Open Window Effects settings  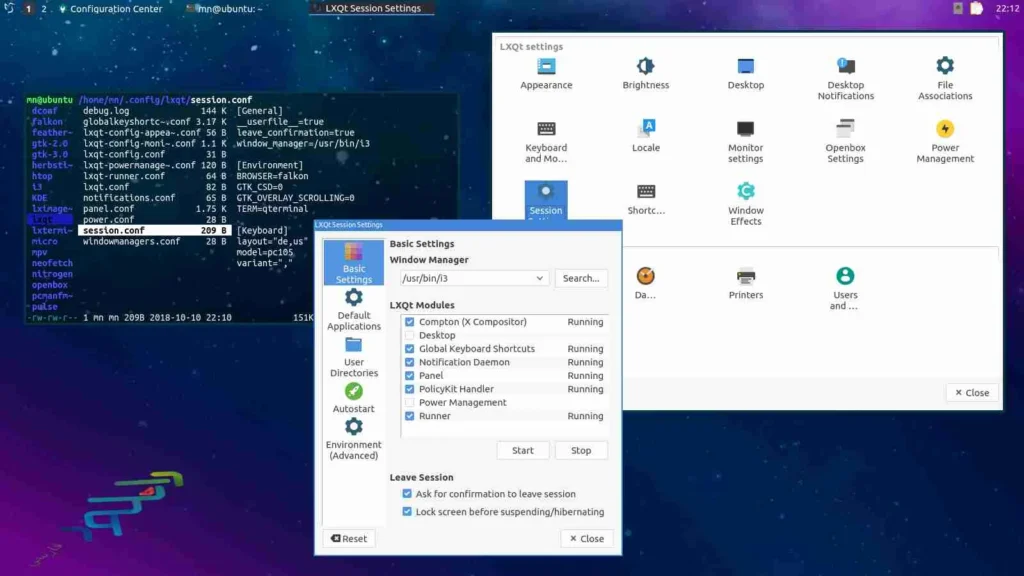pyautogui.click(x=745, y=204)
